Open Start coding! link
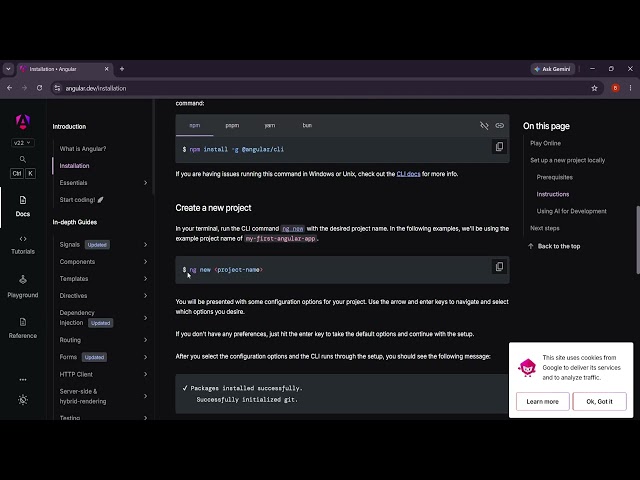640x480 pixels. coord(82,200)
